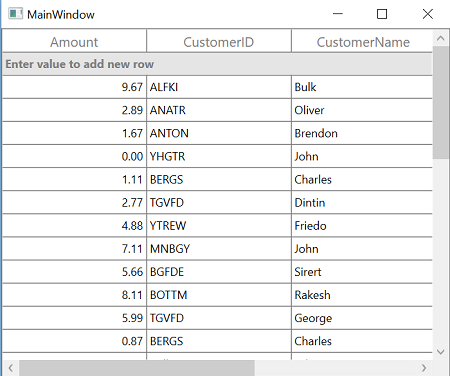Select Charles in the 0.87 row
Viewport: 450px width, 376px height.
pos(362,341)
